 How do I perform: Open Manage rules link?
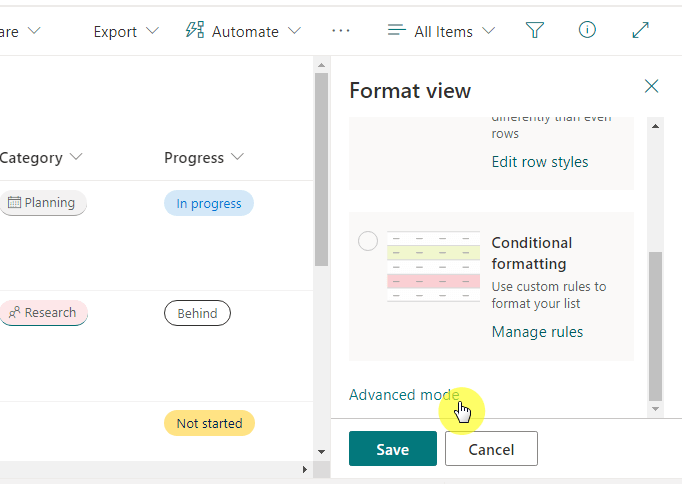537,332
